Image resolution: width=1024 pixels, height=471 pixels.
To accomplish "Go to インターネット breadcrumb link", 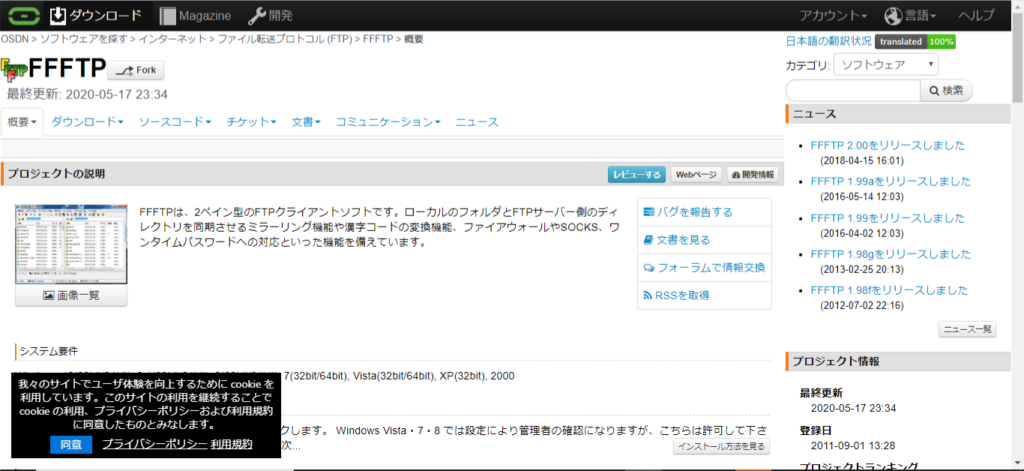I will [x=172, y=39].
